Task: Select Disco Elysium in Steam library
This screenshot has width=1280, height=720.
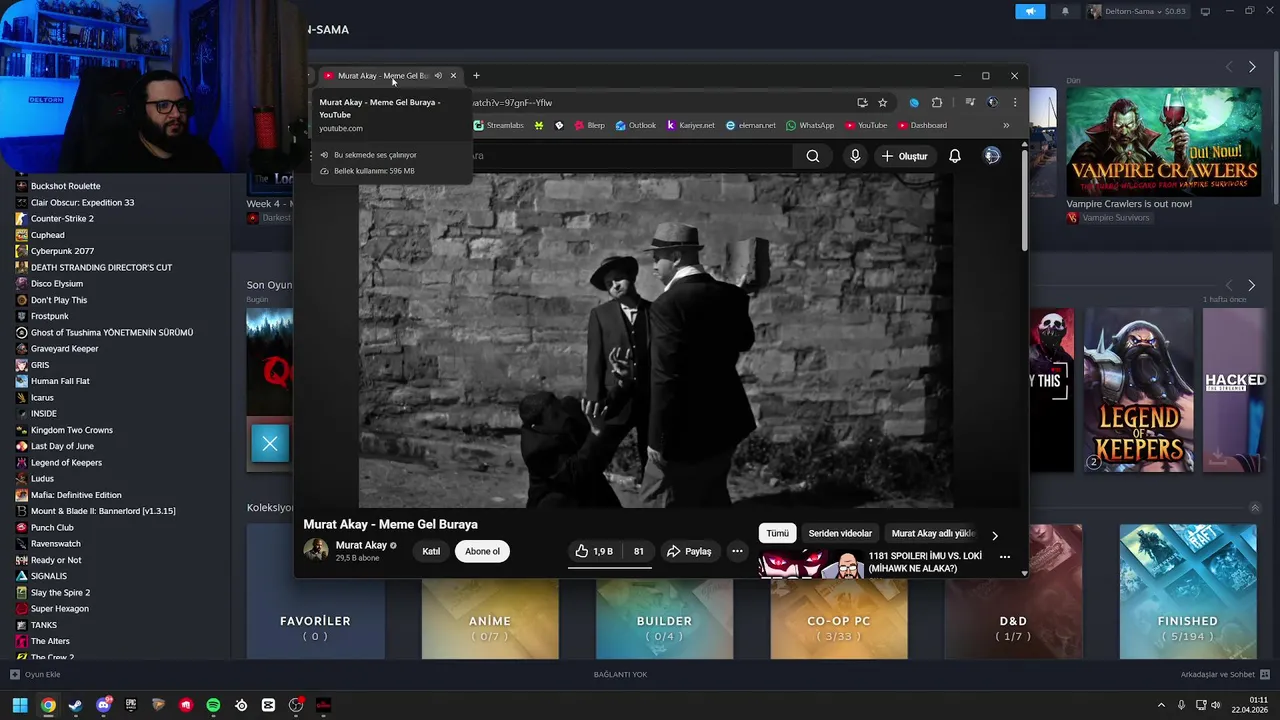Action: click(57, 284)
